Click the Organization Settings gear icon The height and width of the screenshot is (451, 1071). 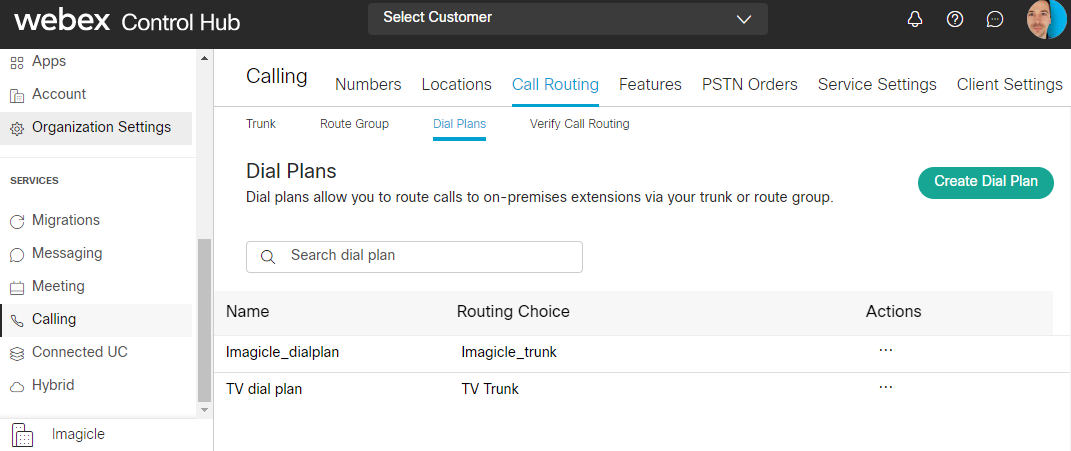coord(16,128)
